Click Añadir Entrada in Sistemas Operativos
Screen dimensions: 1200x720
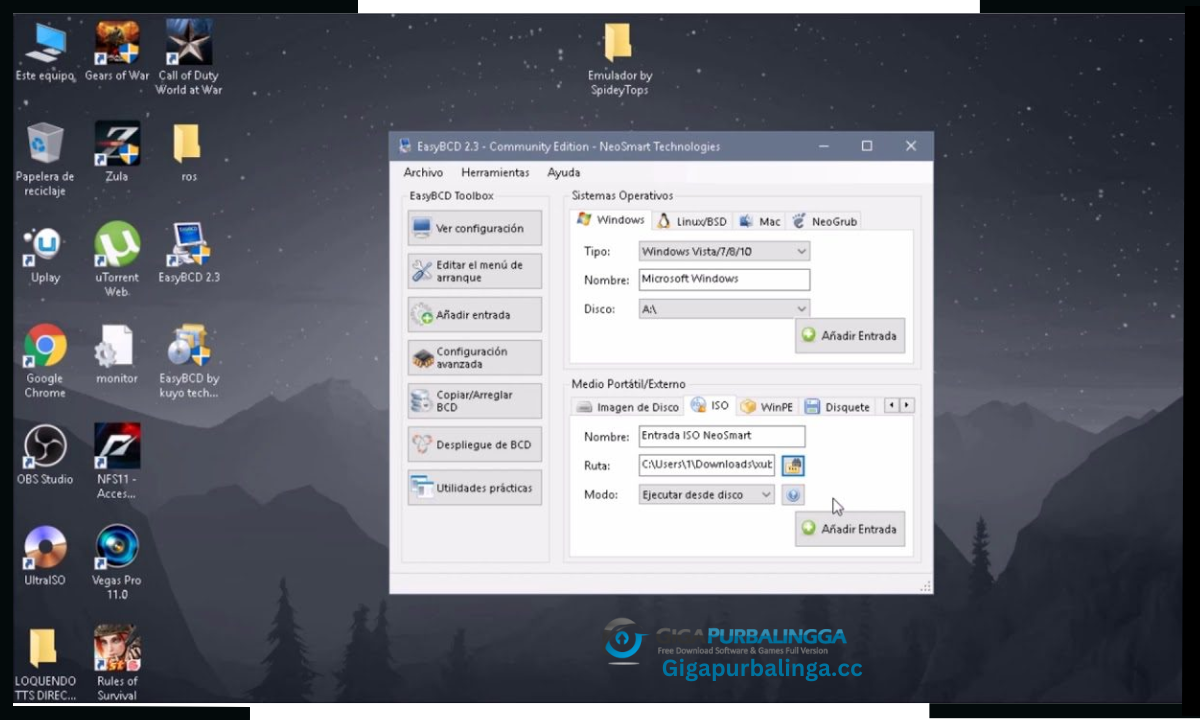click(850, 336)
